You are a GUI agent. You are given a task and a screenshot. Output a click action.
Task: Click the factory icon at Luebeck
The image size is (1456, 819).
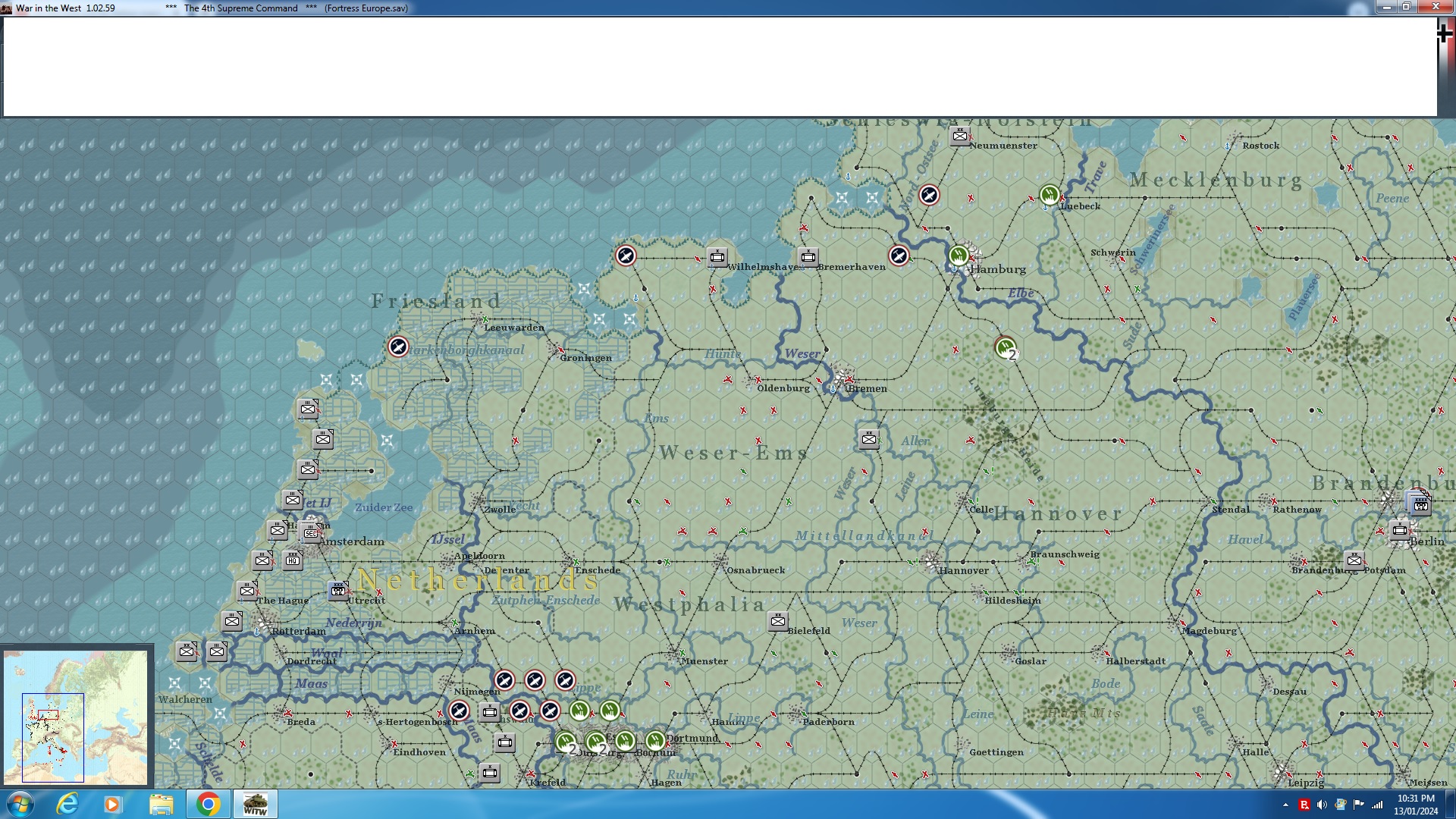(1049, 195)
